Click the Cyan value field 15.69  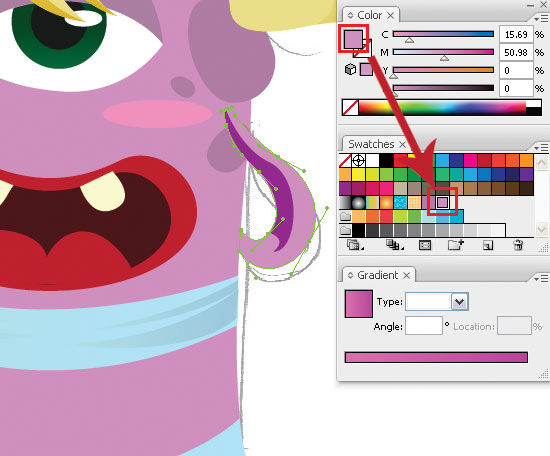(x=516, y=34)
